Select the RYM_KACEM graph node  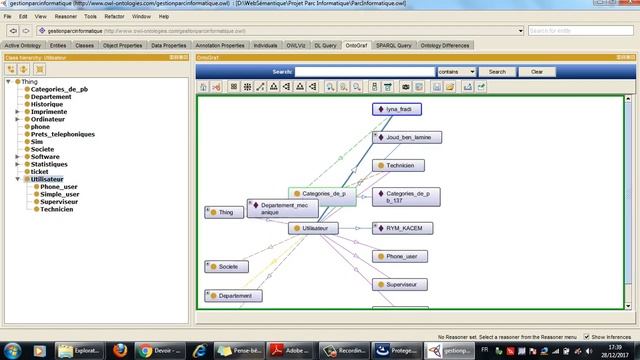coord(402,228)
